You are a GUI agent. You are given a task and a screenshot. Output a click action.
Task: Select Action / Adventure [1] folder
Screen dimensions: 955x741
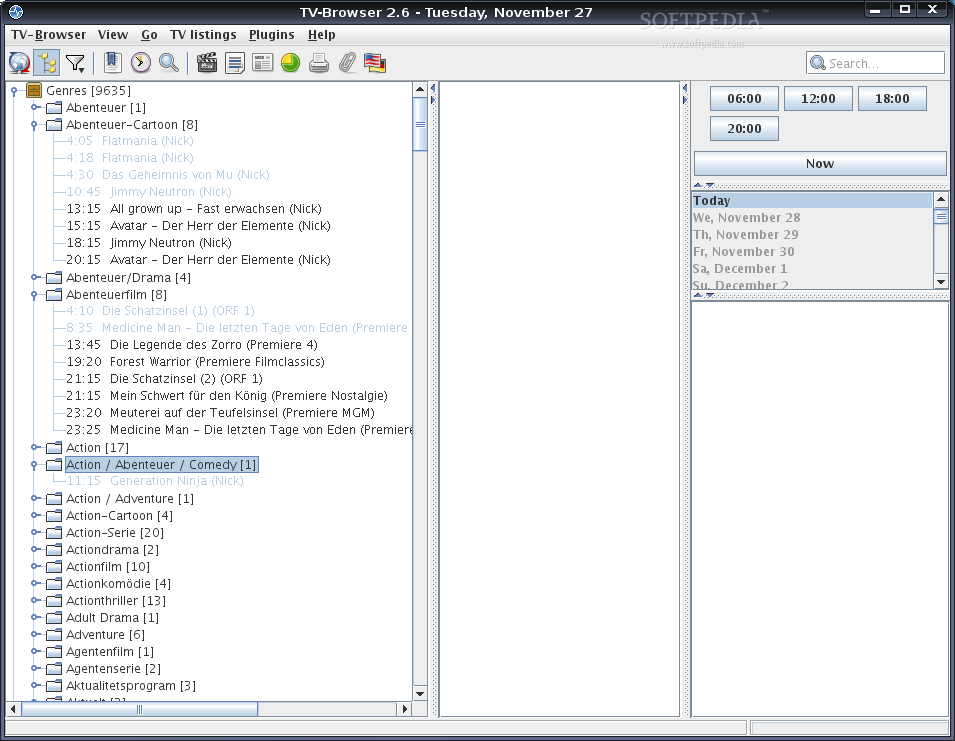coord(130,499)
